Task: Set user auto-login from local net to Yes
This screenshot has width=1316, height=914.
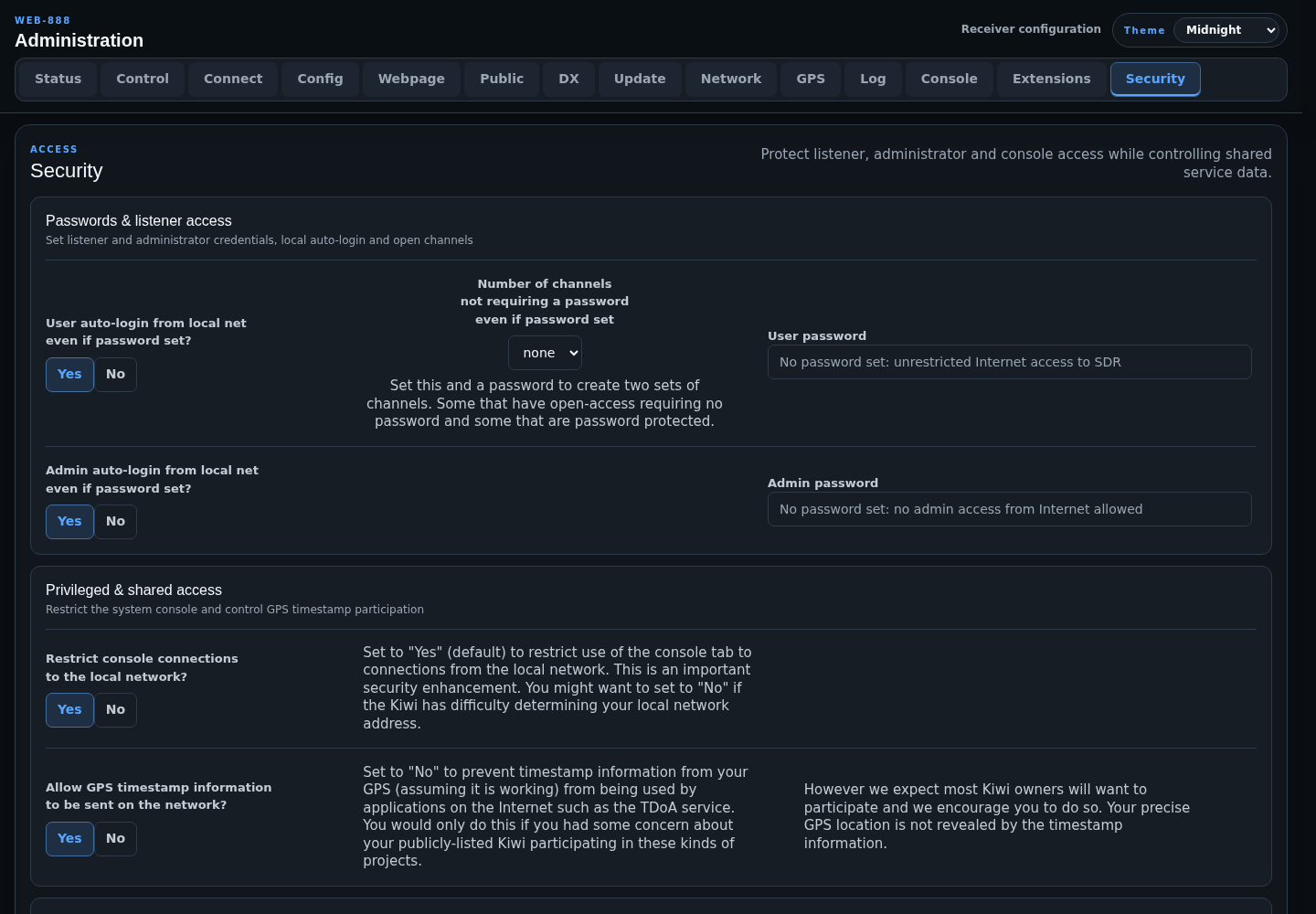Action: (x=69, y=374)
